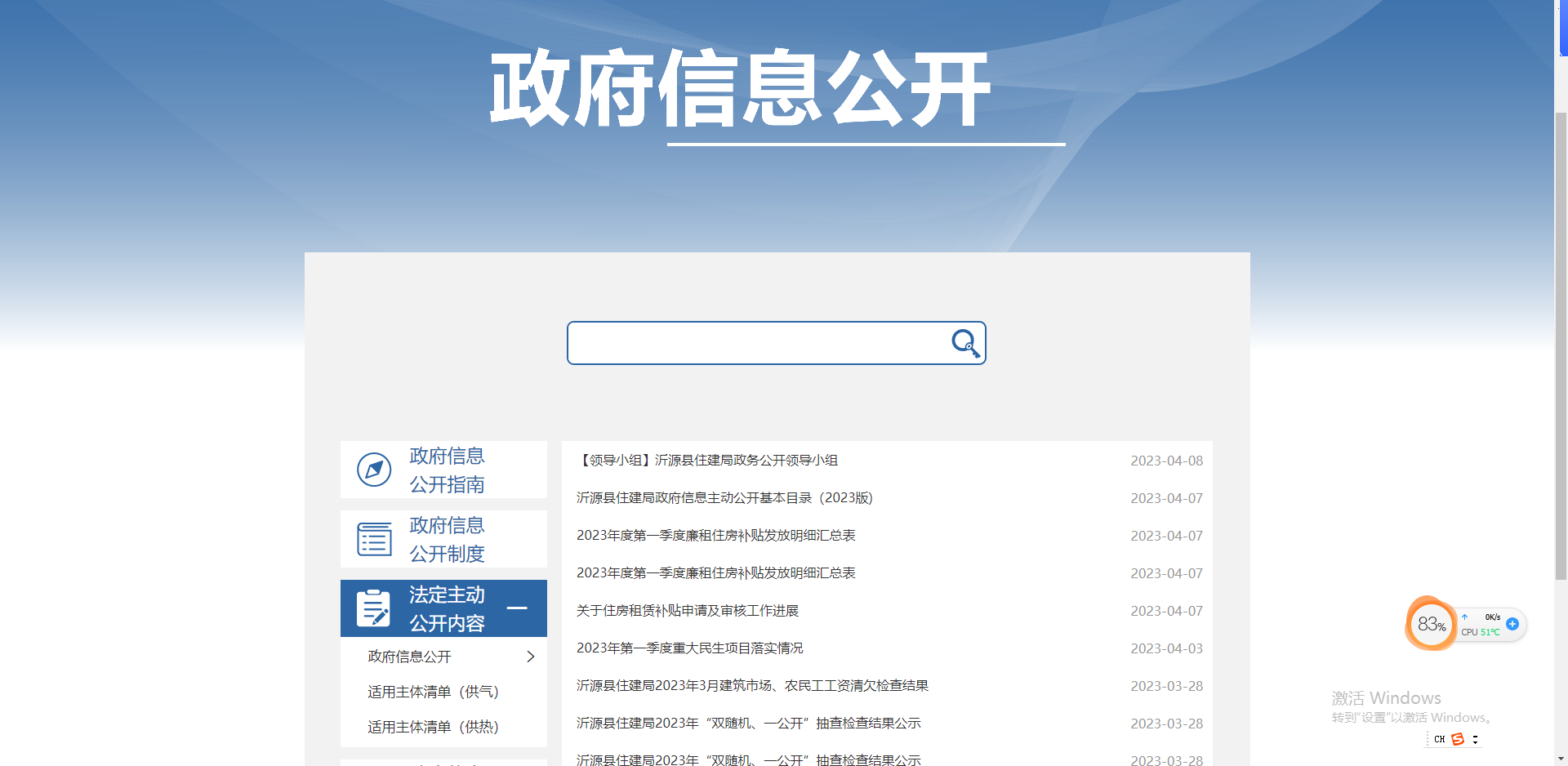Collapse the 法定主动公开内容 section with minus sign
This screenshot has width=1568, height=766.
(x=517, y=608)
